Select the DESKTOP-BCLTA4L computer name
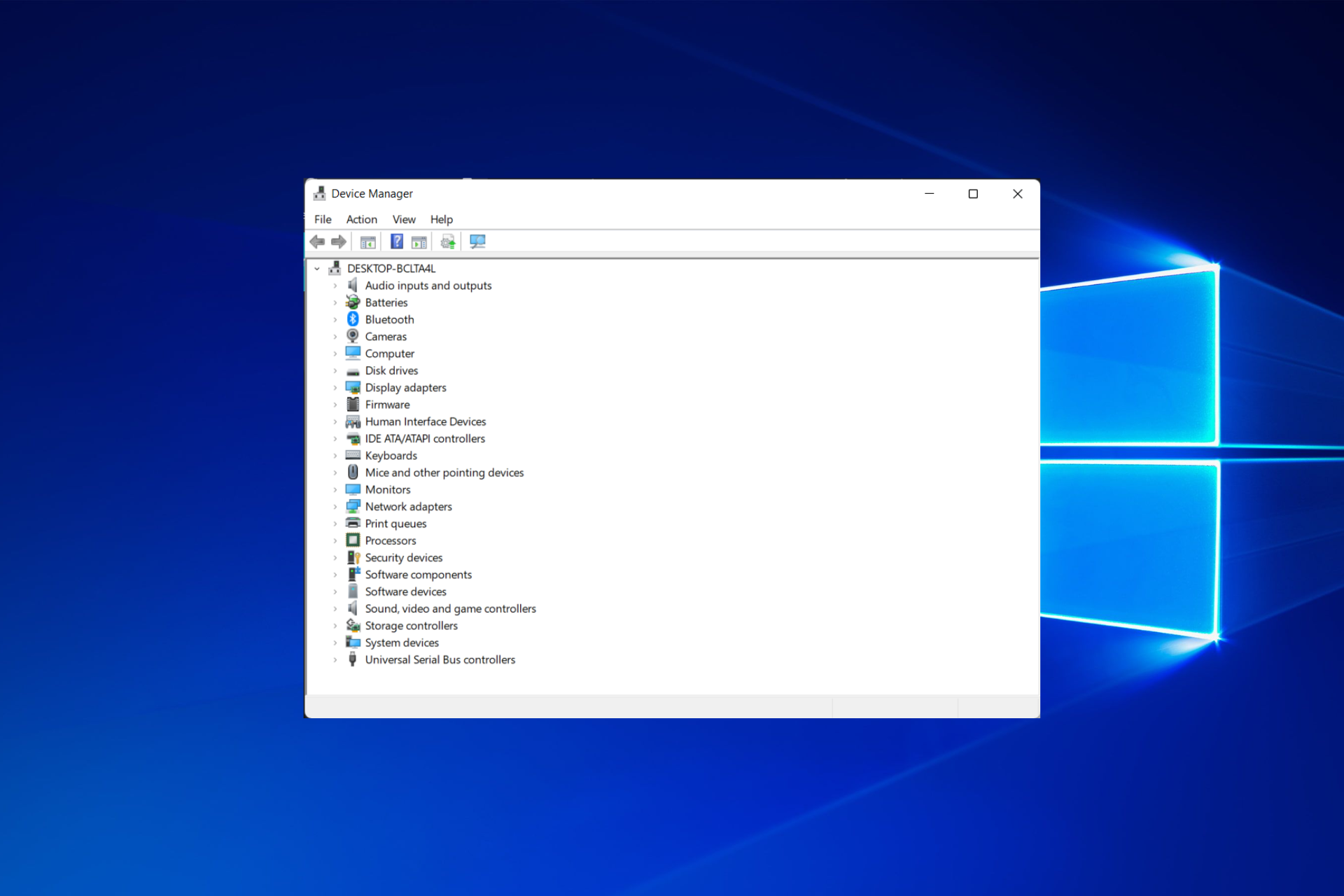Viewport: 1344px width, 896px height. [391, 268]
